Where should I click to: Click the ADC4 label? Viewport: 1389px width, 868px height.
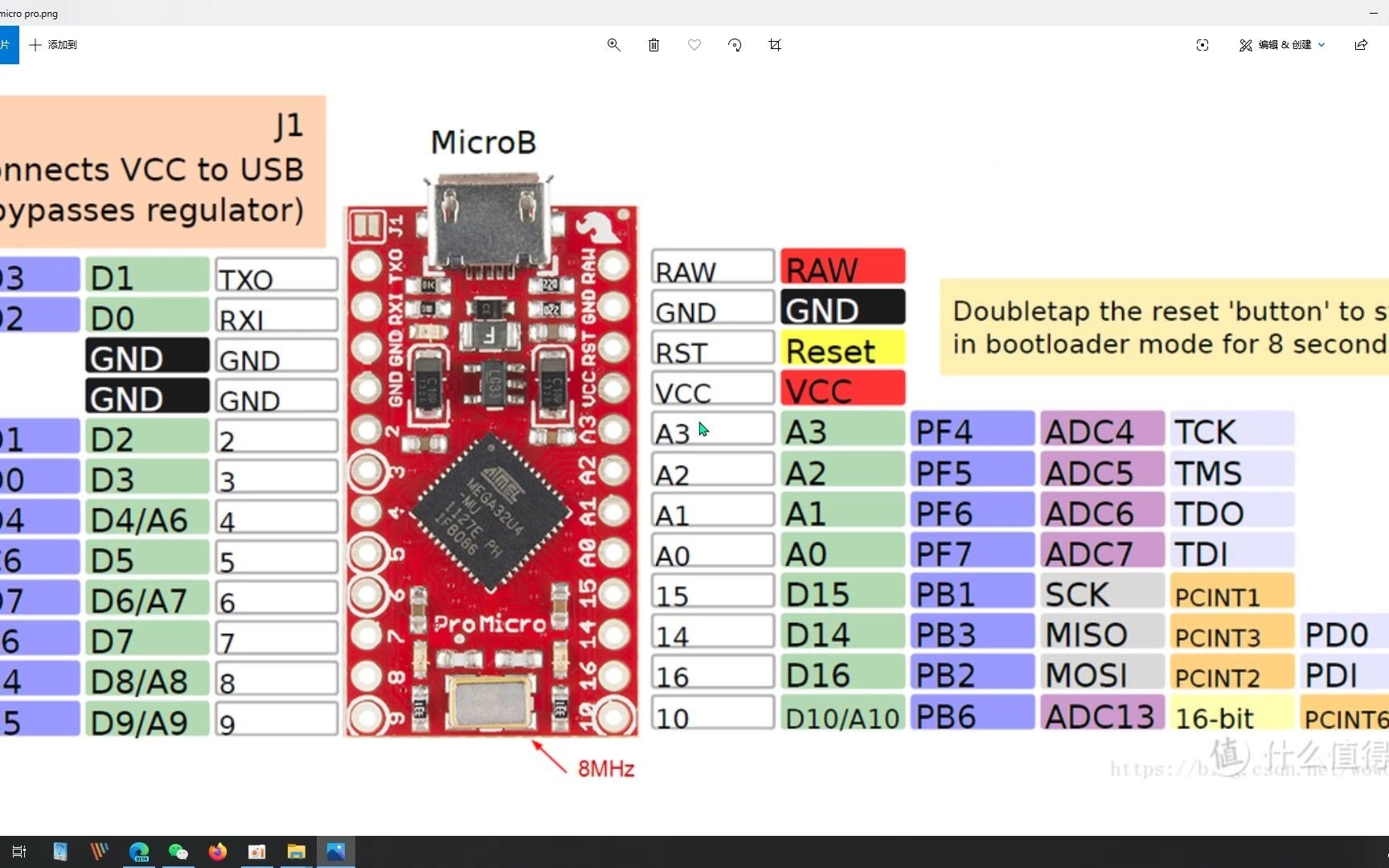click(x=1101, y=431)
